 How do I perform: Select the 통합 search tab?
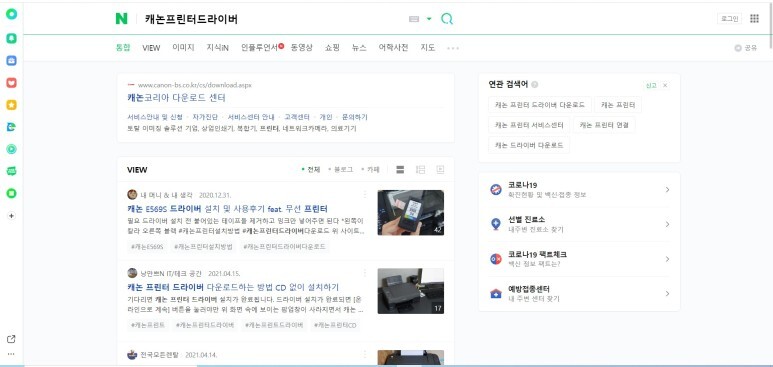pos(123,48)
